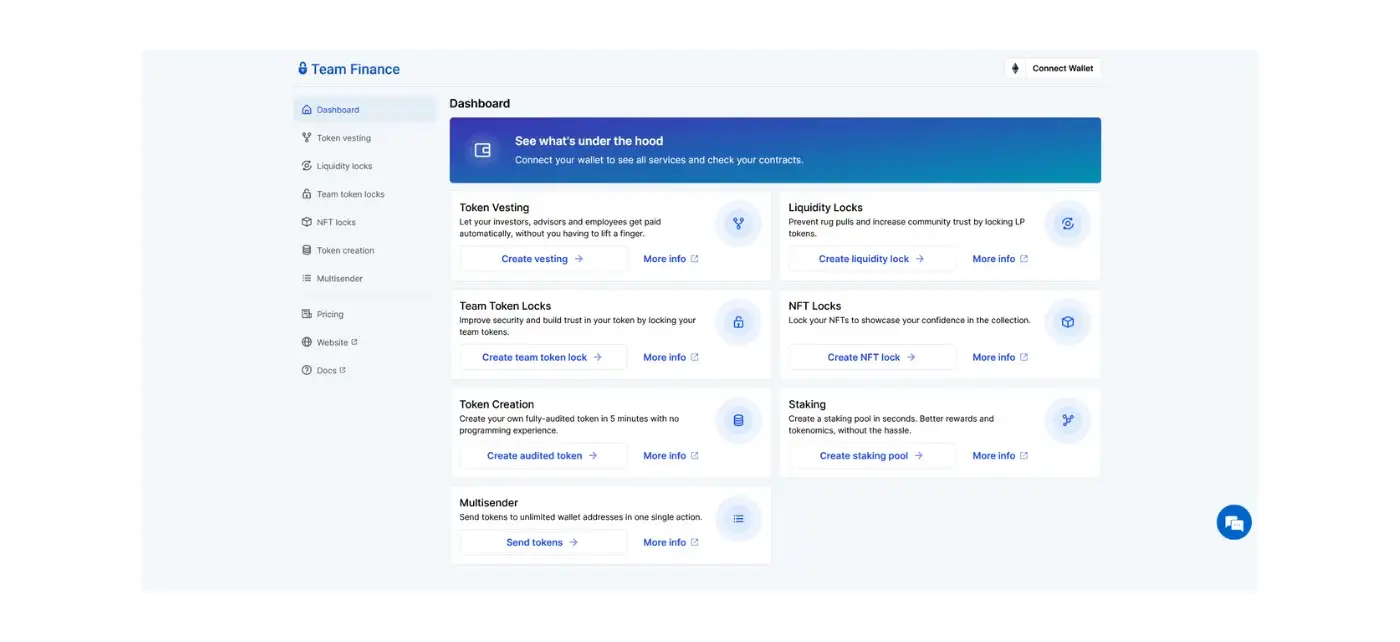Click the Send tokens button
1400x642 pixels.
click(543, 543)
